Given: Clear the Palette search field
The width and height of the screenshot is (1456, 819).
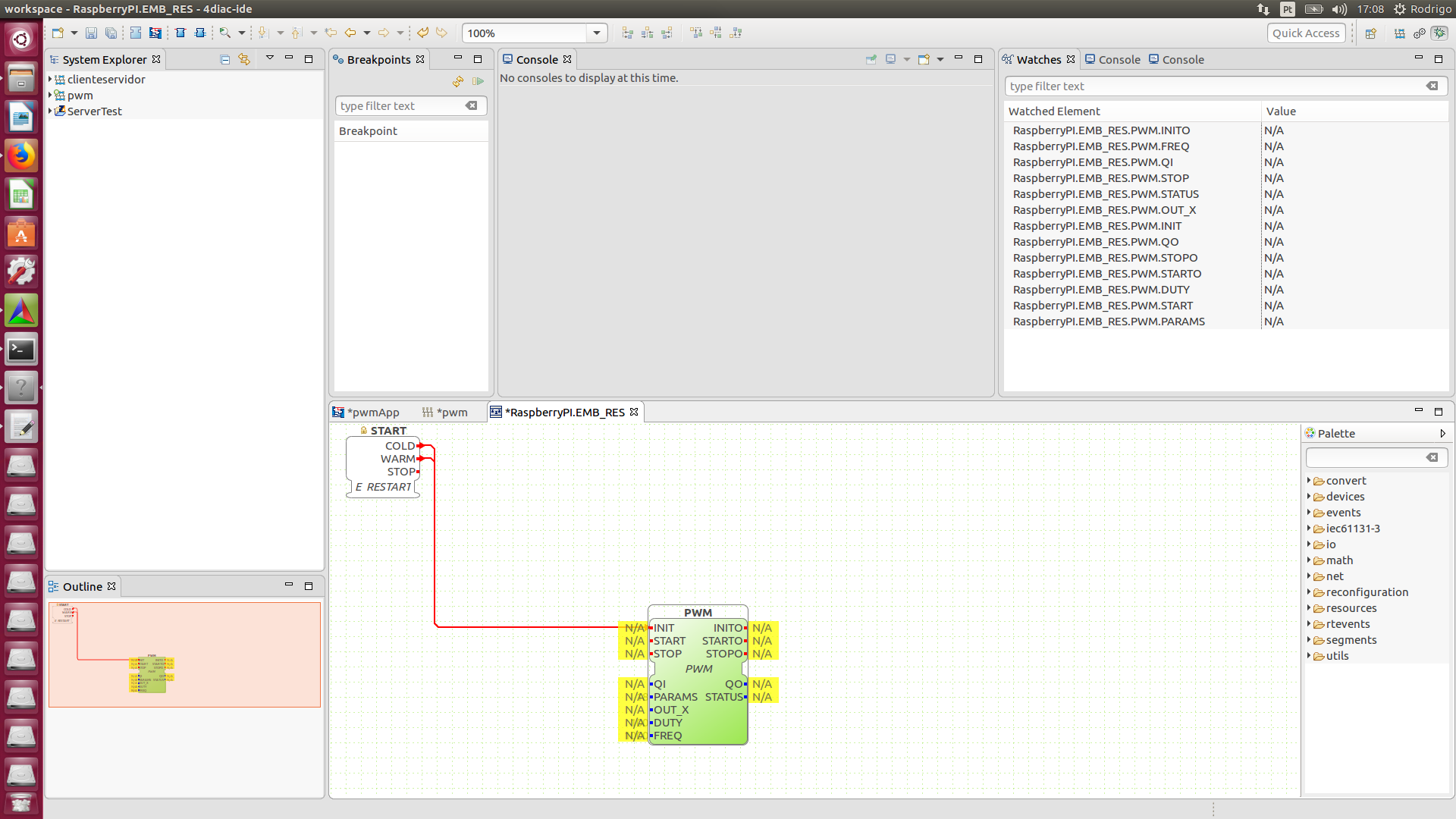Looking at the screenshot, I should tap(1432, 457).
